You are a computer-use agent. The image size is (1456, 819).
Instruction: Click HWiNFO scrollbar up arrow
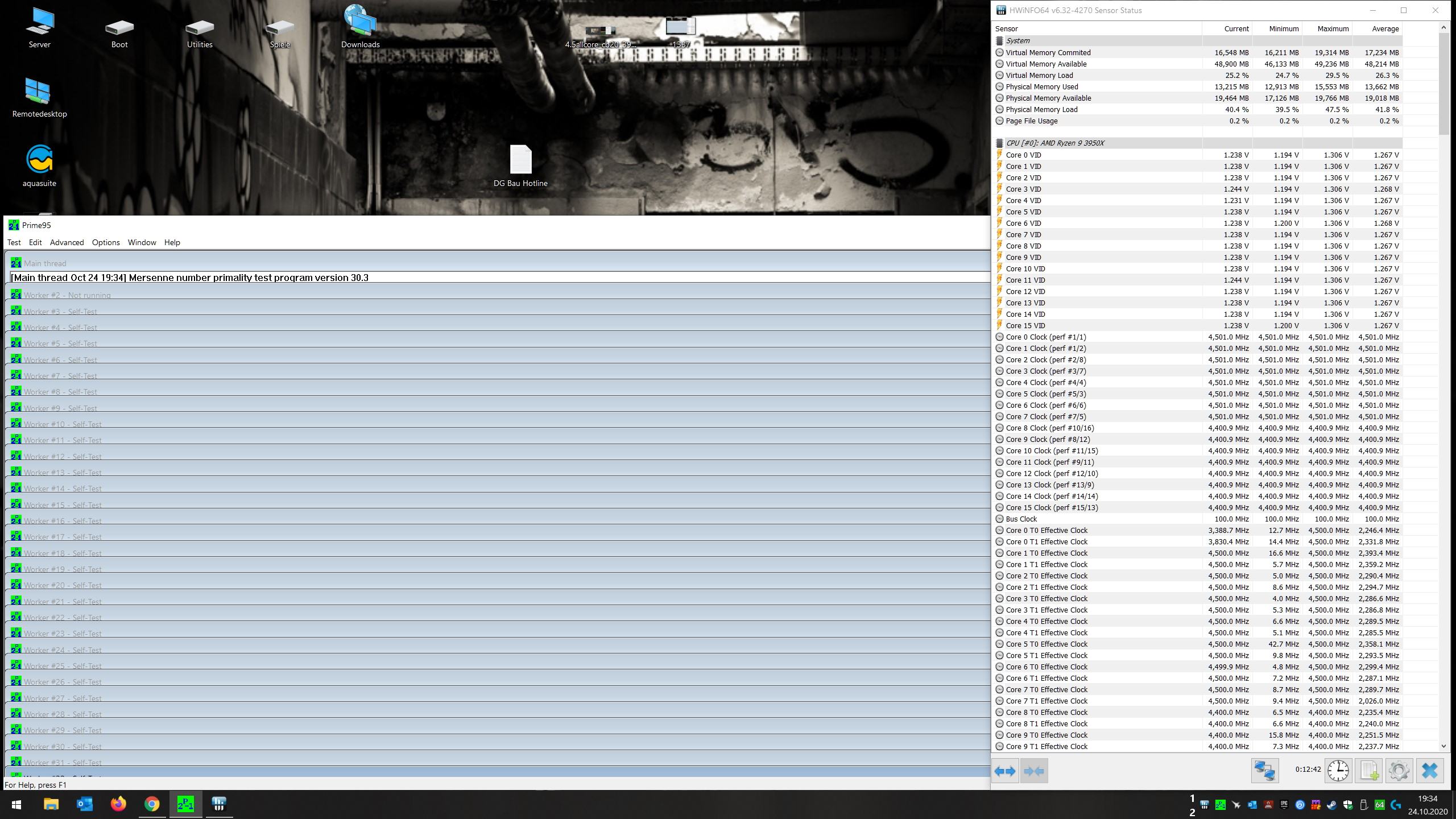click(x=1443, y=27)
